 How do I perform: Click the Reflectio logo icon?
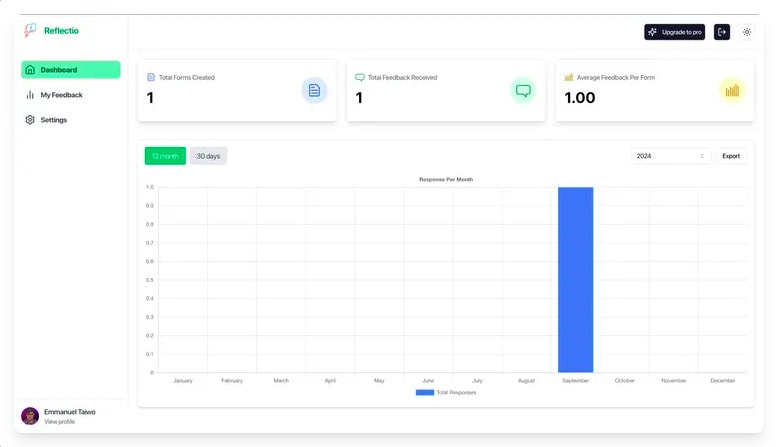[x=30, y=31]
